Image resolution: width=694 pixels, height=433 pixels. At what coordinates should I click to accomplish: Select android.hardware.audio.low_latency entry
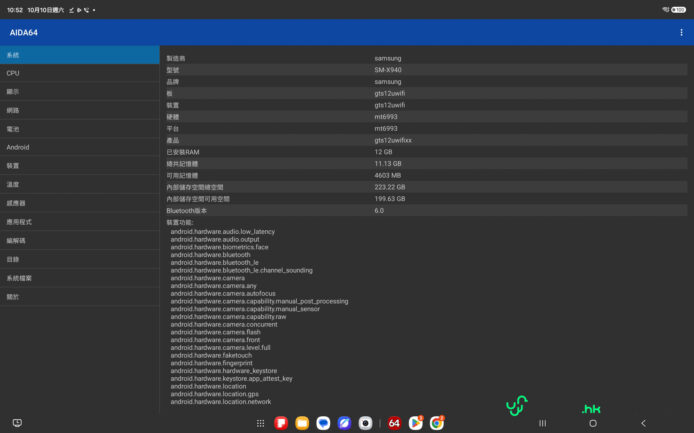(223, 232)
